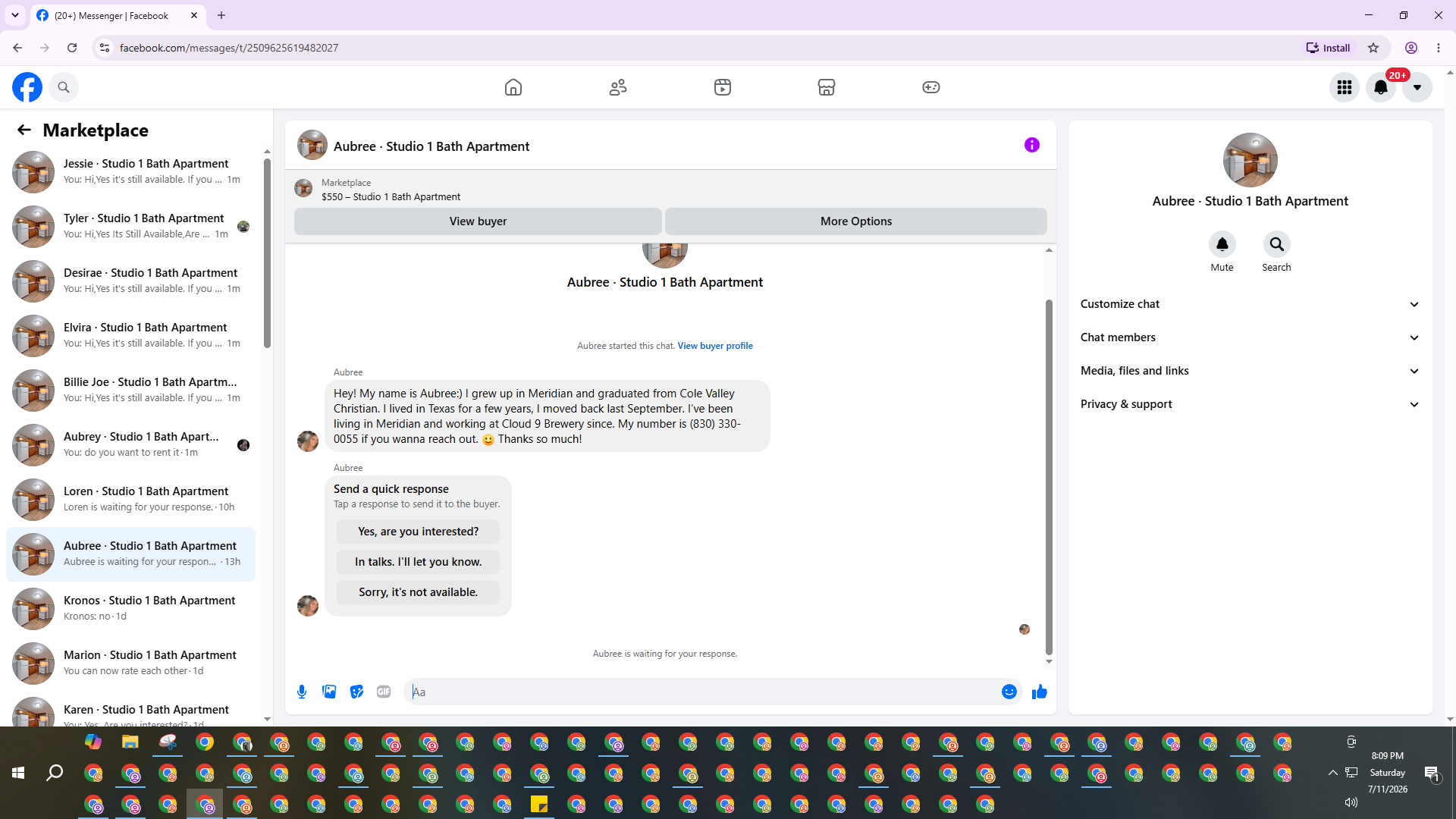Click the Facebook search magnifier icon
This screenshot has width=1456, height=819.
pos(64,87)
